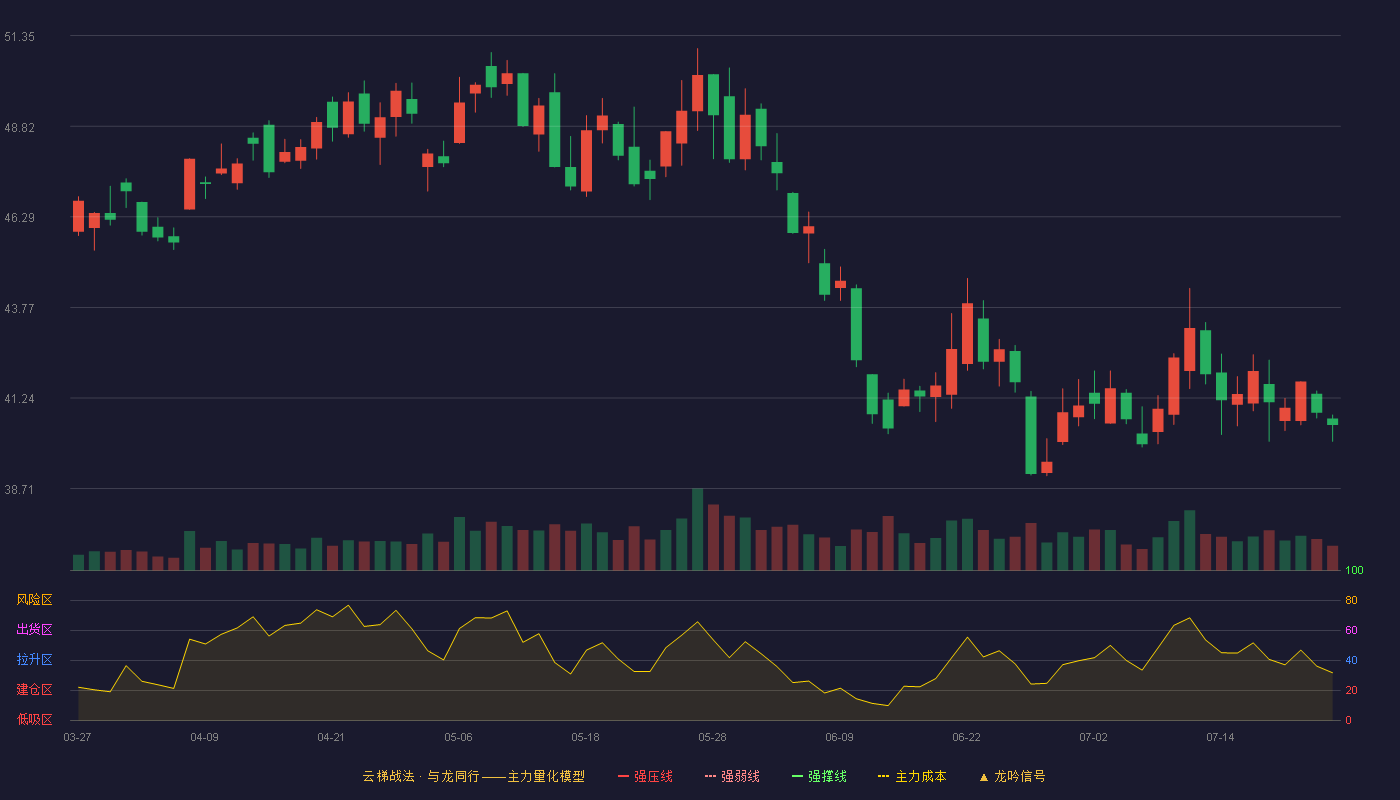
Task: Click the red 0 indicator axis value
Action: click(1348, 720)
